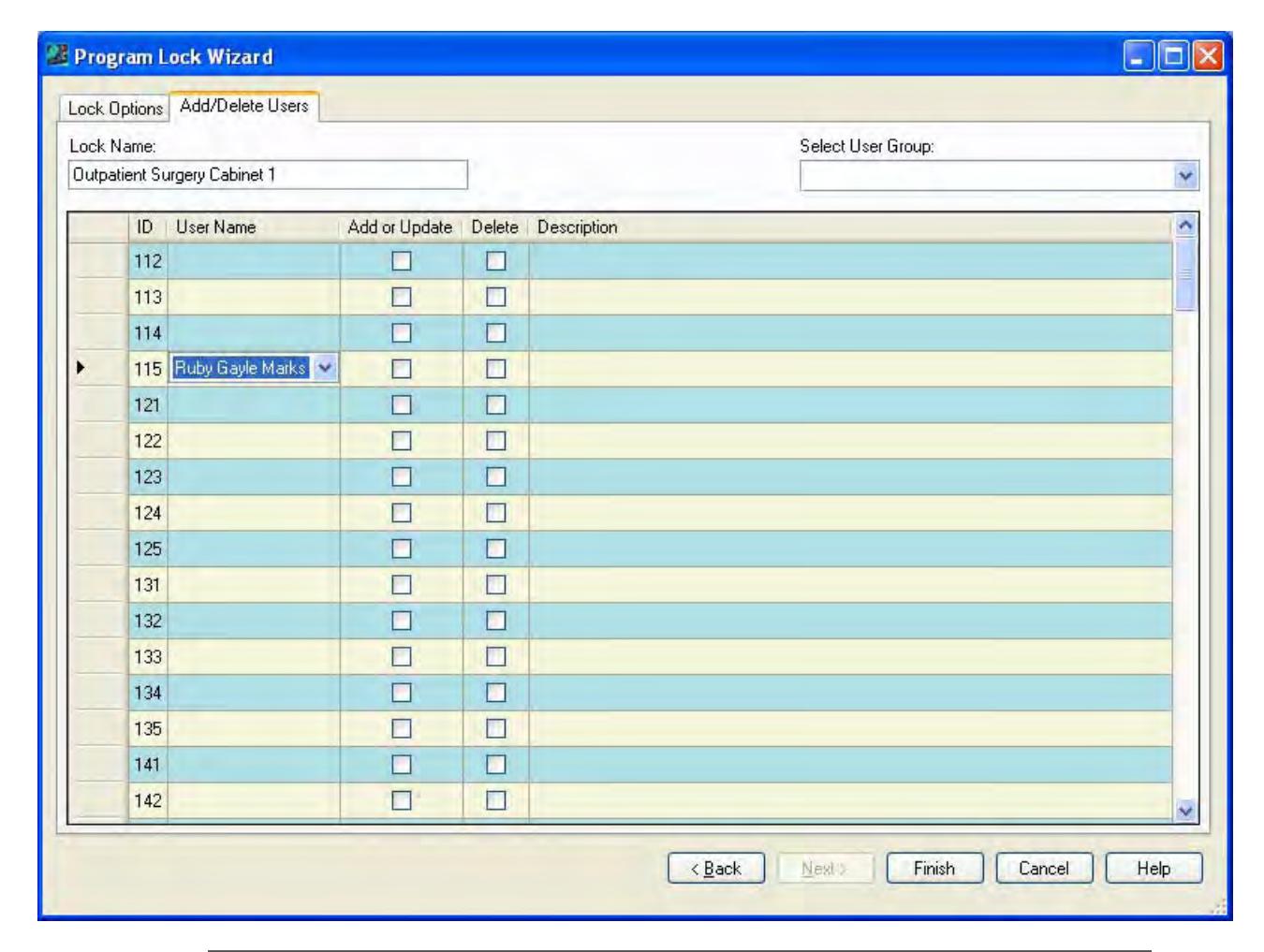Click the Description cell for ID 115

point(850,369)
